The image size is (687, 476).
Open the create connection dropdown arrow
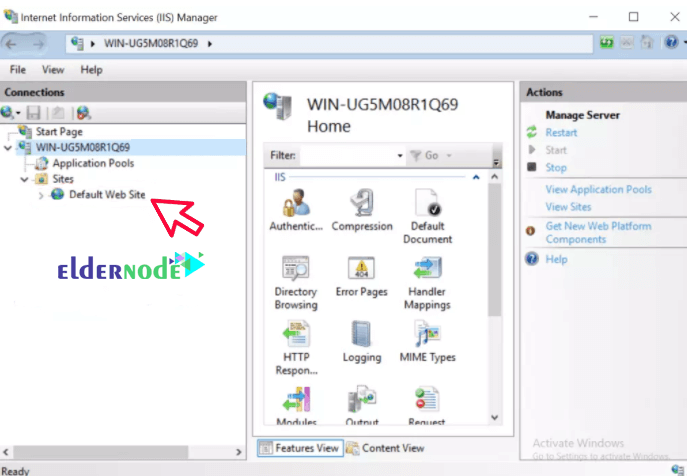pyautogui.click(x=18, y=113)
